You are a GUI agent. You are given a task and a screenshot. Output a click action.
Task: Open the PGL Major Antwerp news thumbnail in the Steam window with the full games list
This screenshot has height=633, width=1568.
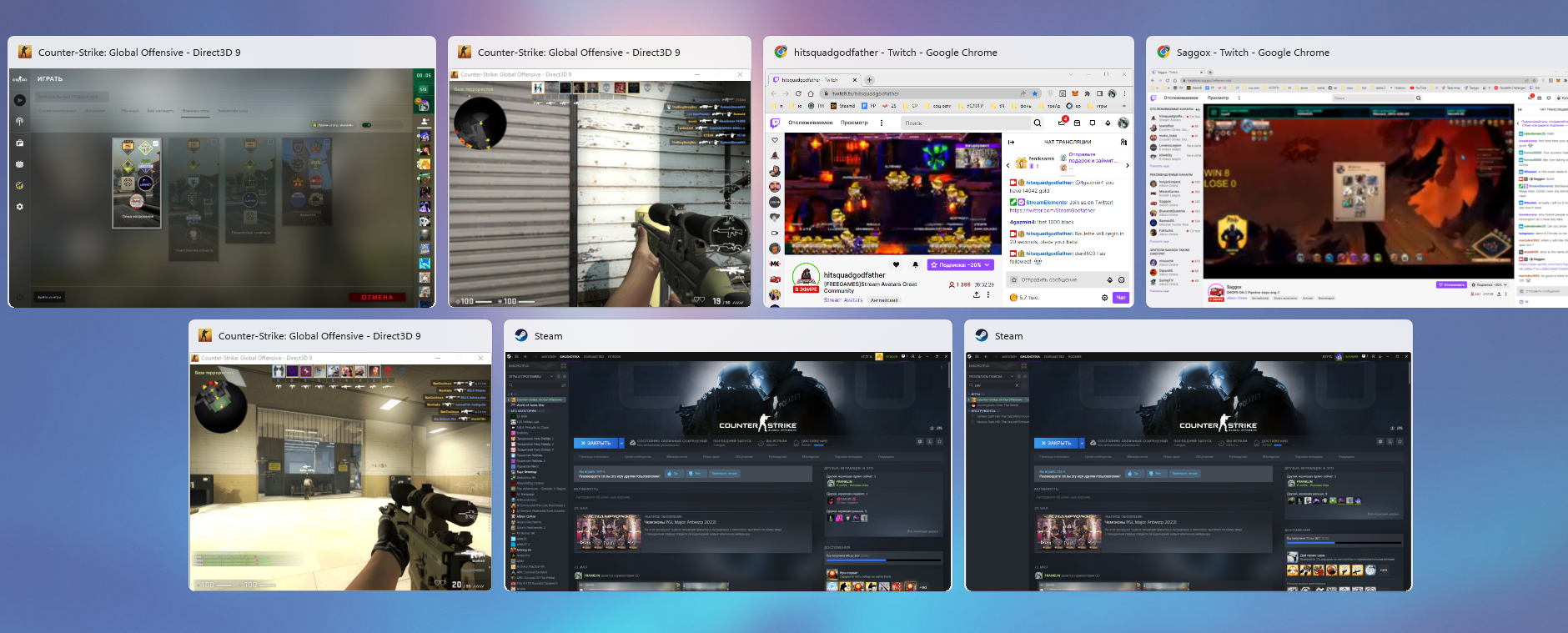[609, 531]
